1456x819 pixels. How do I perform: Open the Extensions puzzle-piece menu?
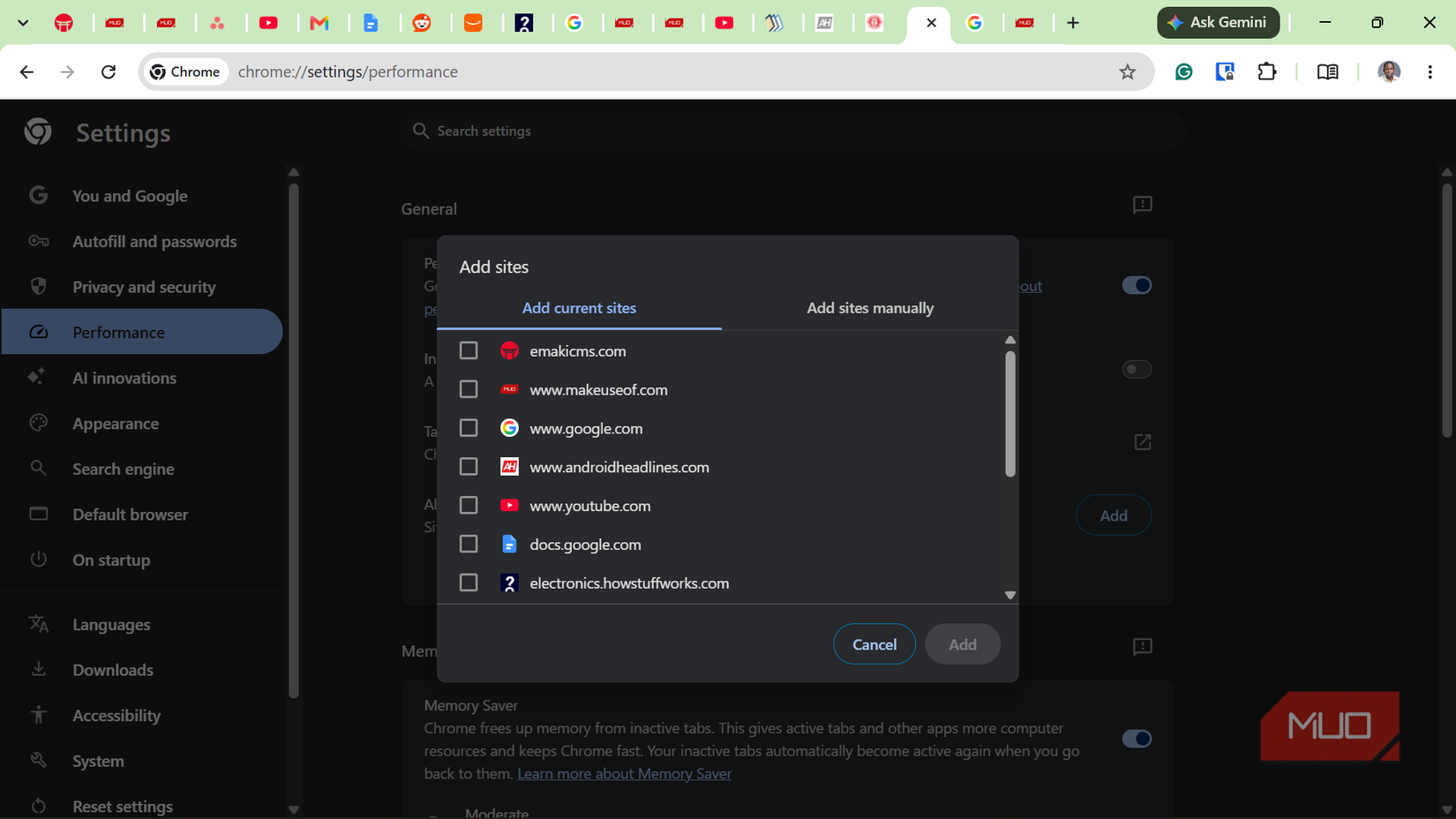(x=1267, y=71)
